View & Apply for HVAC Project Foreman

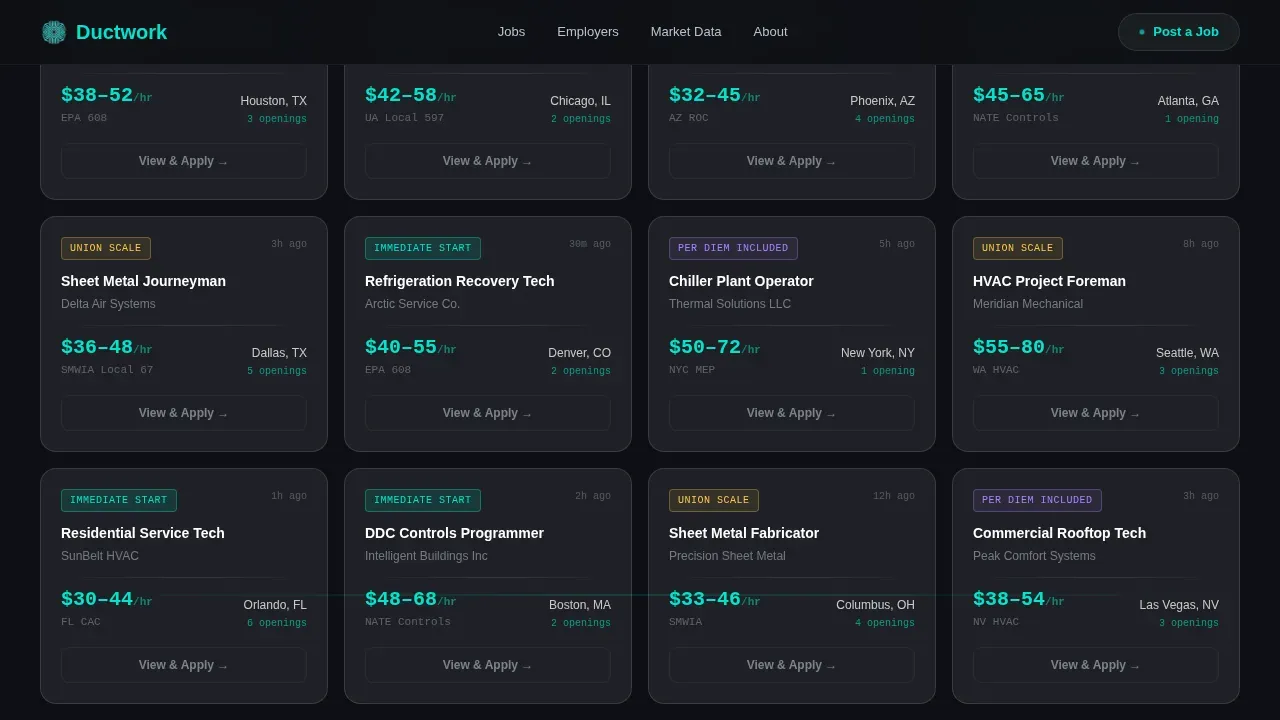(1096, 413)
